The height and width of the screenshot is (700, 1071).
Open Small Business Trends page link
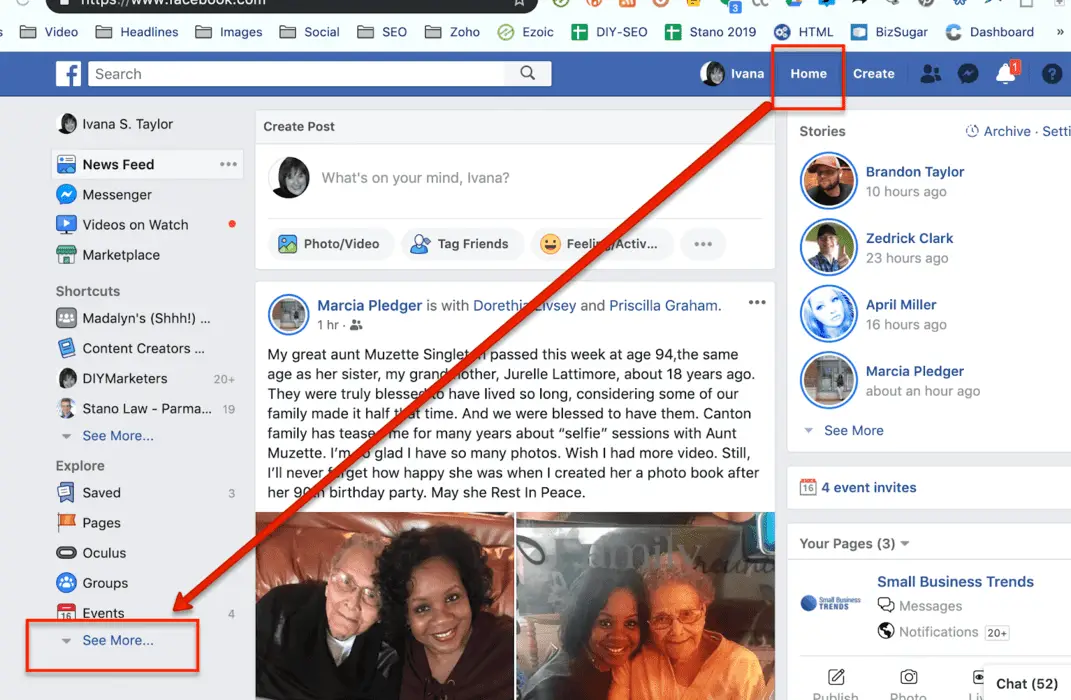pos(955,582)
